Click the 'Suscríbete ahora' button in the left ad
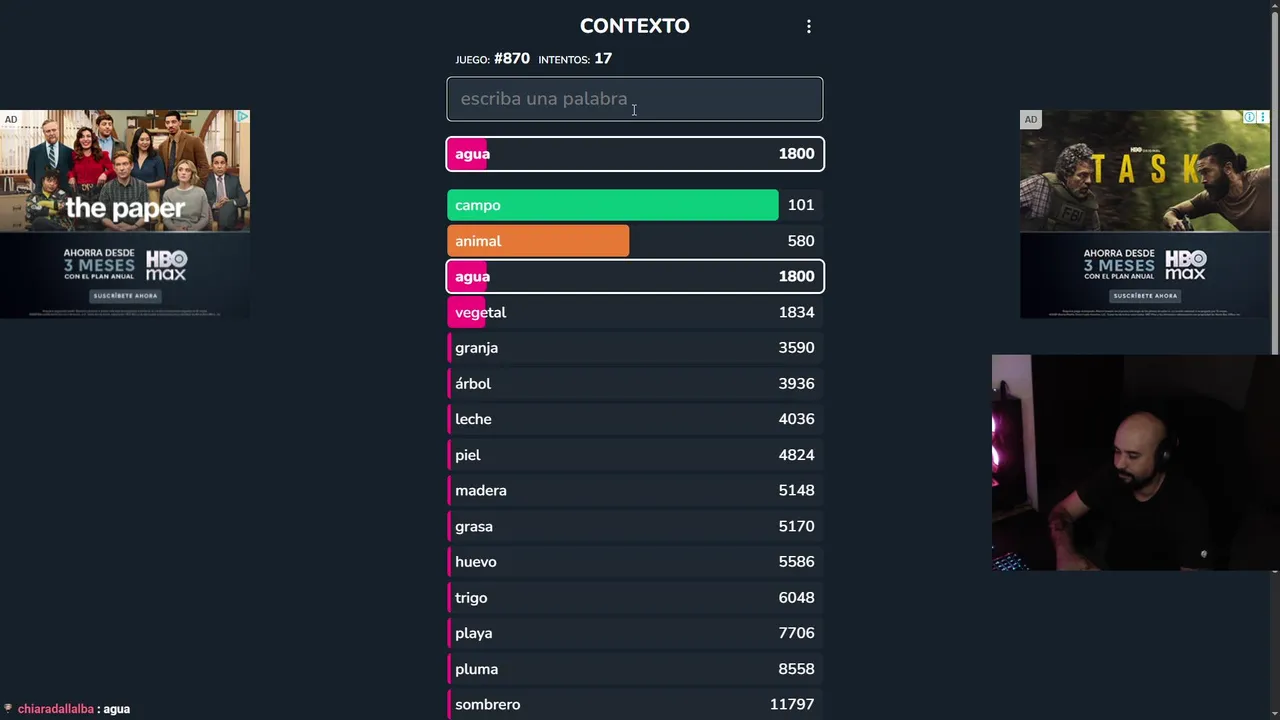 [x=125, y=296]
